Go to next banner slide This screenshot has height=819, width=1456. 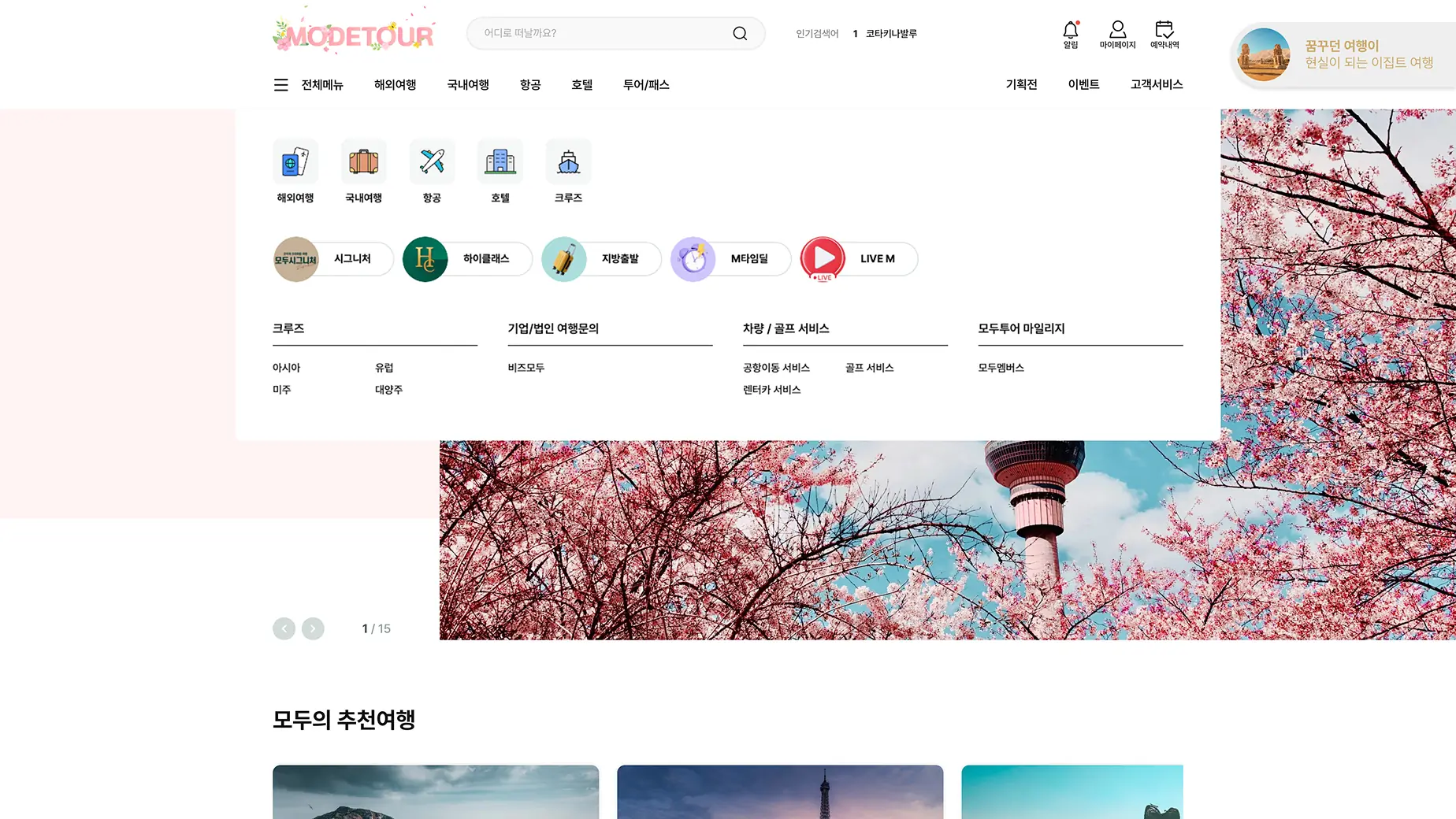pos(313,628)
